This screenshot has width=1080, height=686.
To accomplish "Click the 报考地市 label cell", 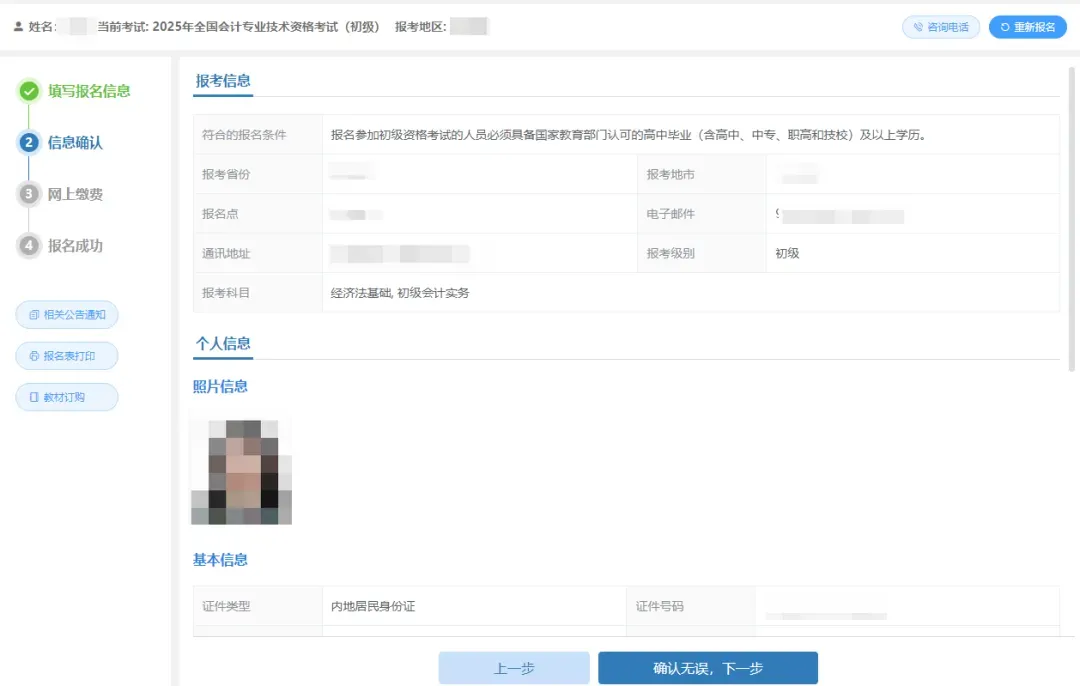I will 702,174.
